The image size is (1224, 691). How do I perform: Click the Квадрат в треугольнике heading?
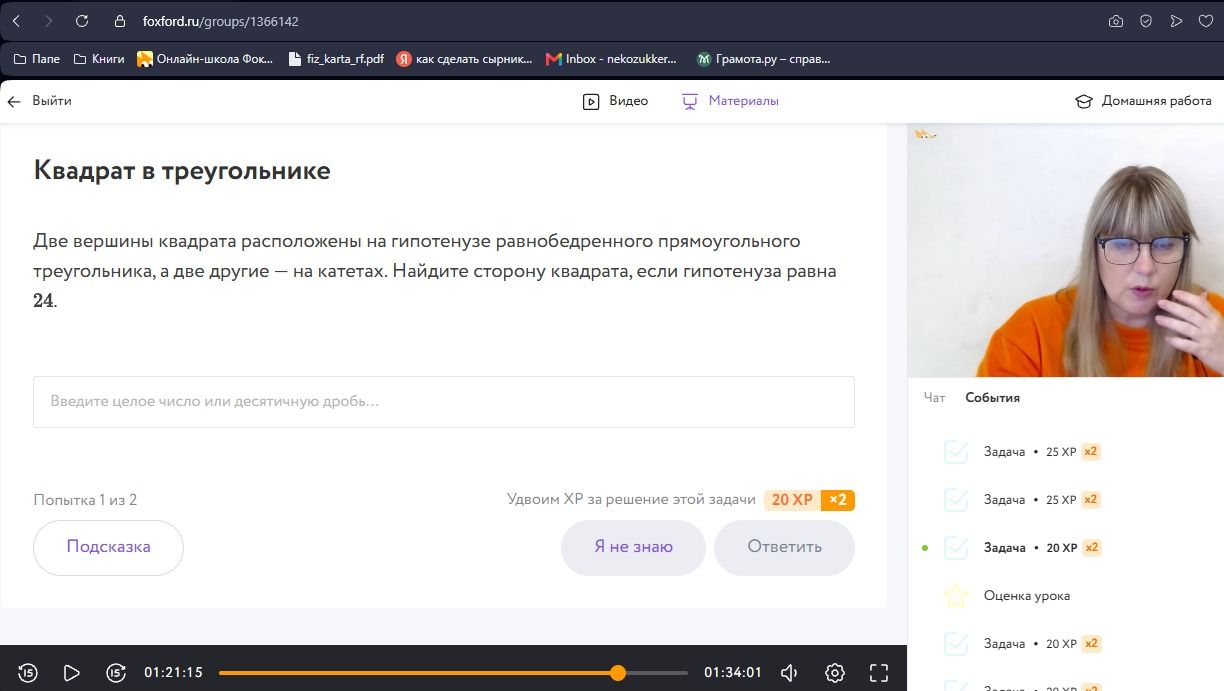click(182, 170)
